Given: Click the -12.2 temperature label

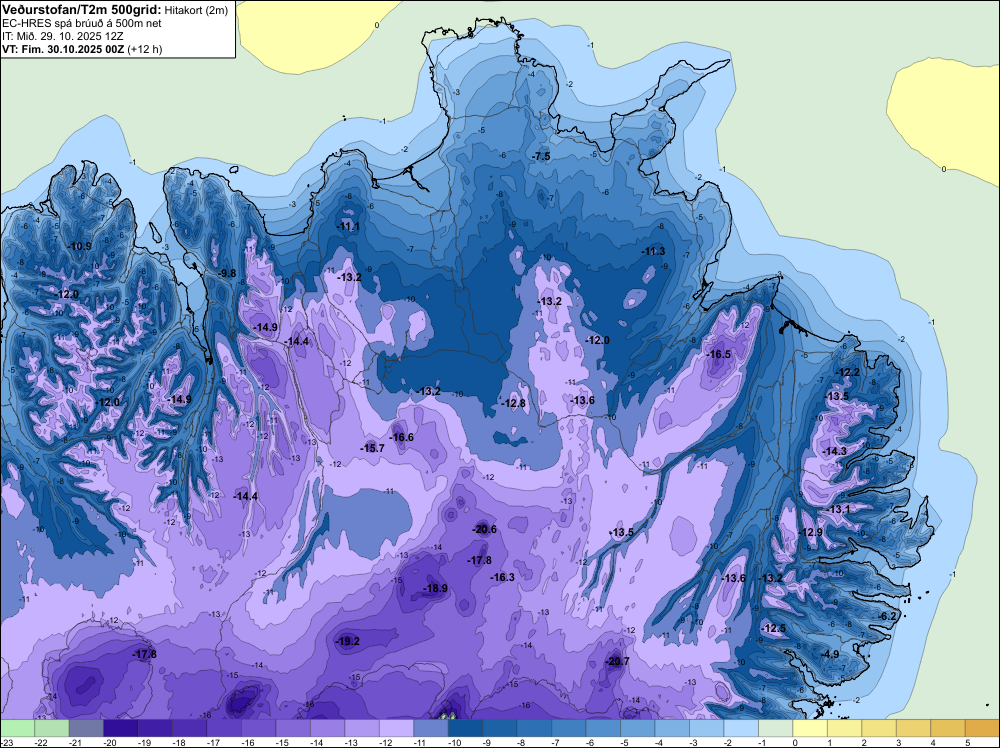Looking at the screenshot, I should [x=848, y=372].
